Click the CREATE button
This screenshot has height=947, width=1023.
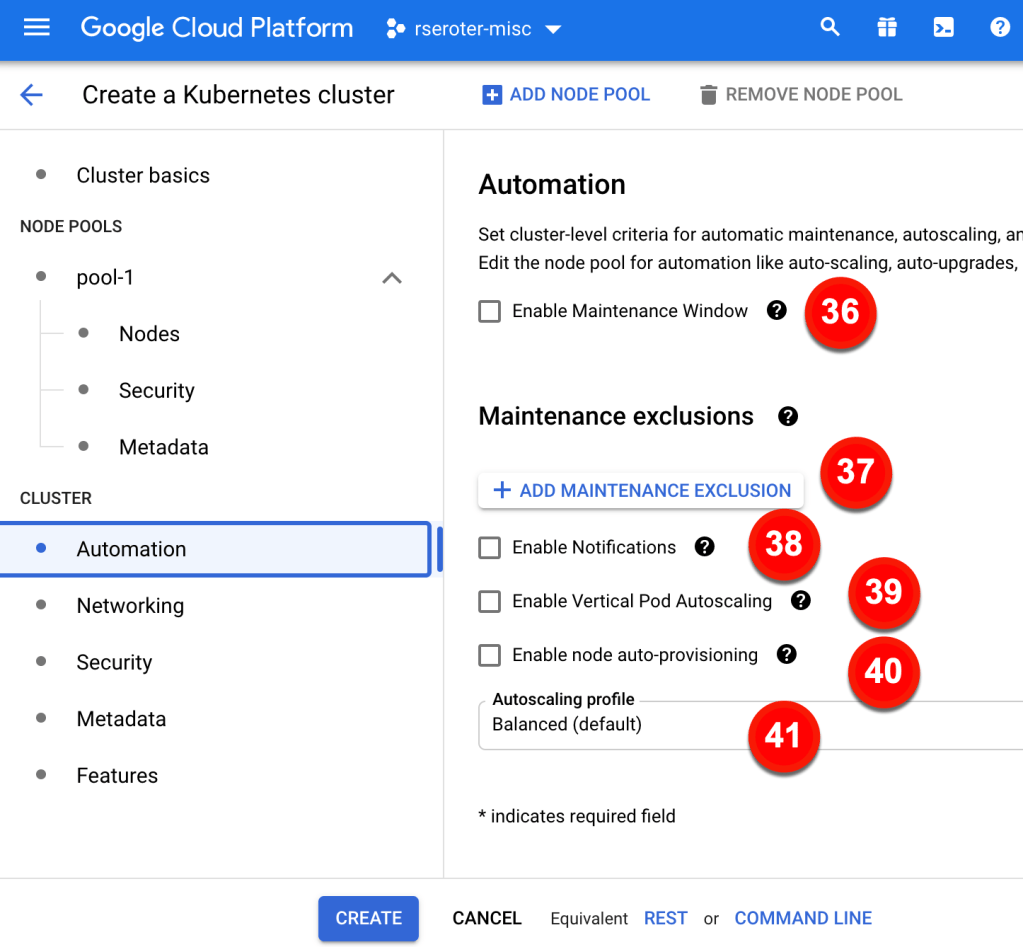[368, 918]
